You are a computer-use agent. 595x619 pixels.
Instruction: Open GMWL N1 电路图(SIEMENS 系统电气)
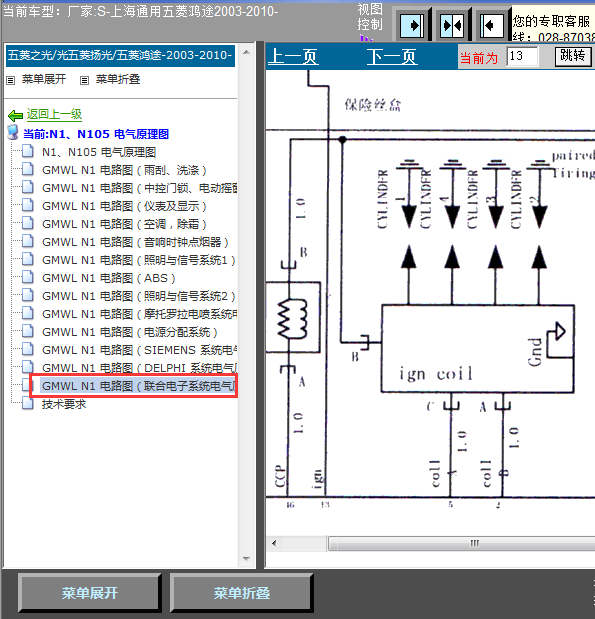(139, 351)
